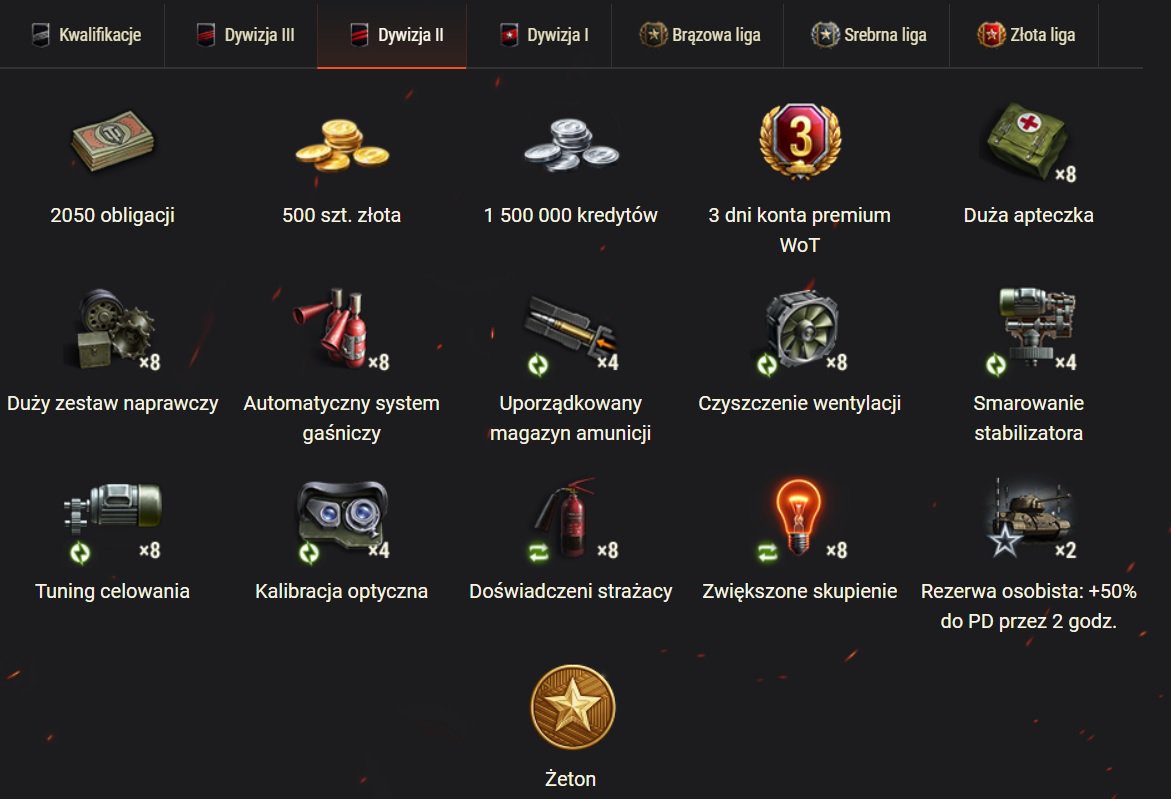Select the Zwiększone skupienie lightbulb icon
Screen dimensions: 1171x799
tap(798, 517)
